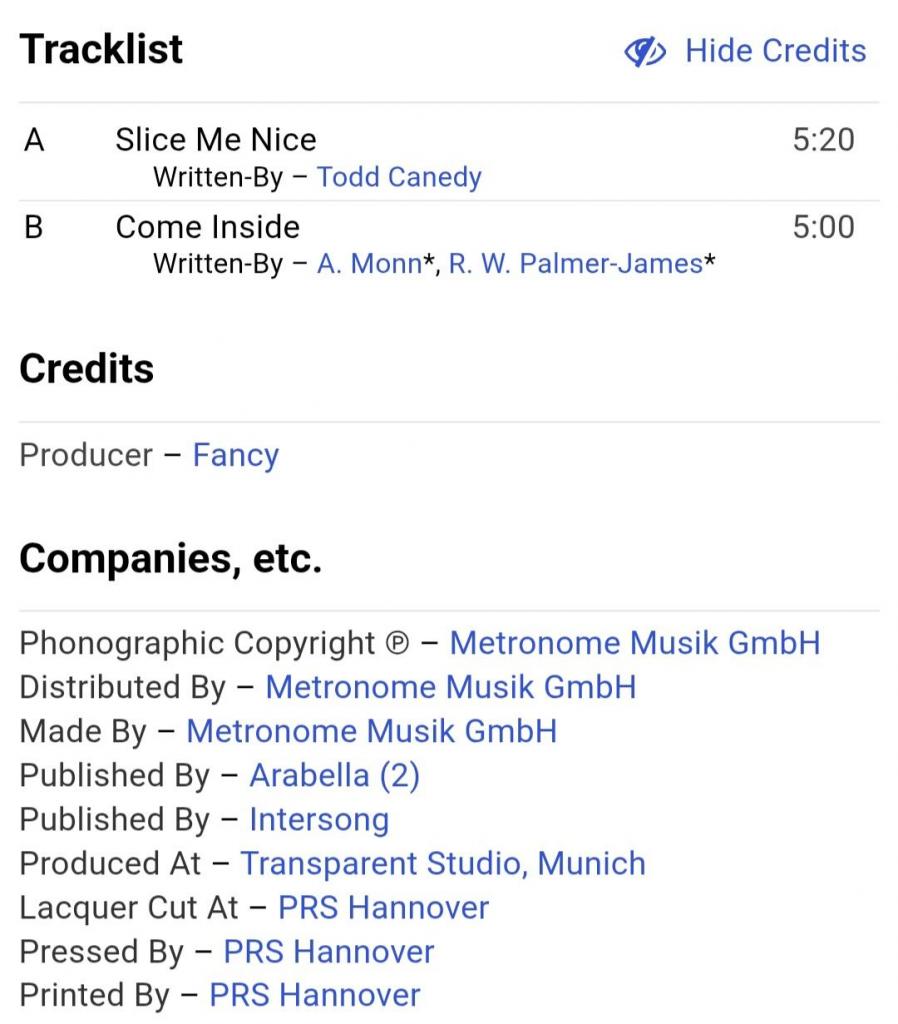Open Intersong publisher link

[319, 819]
